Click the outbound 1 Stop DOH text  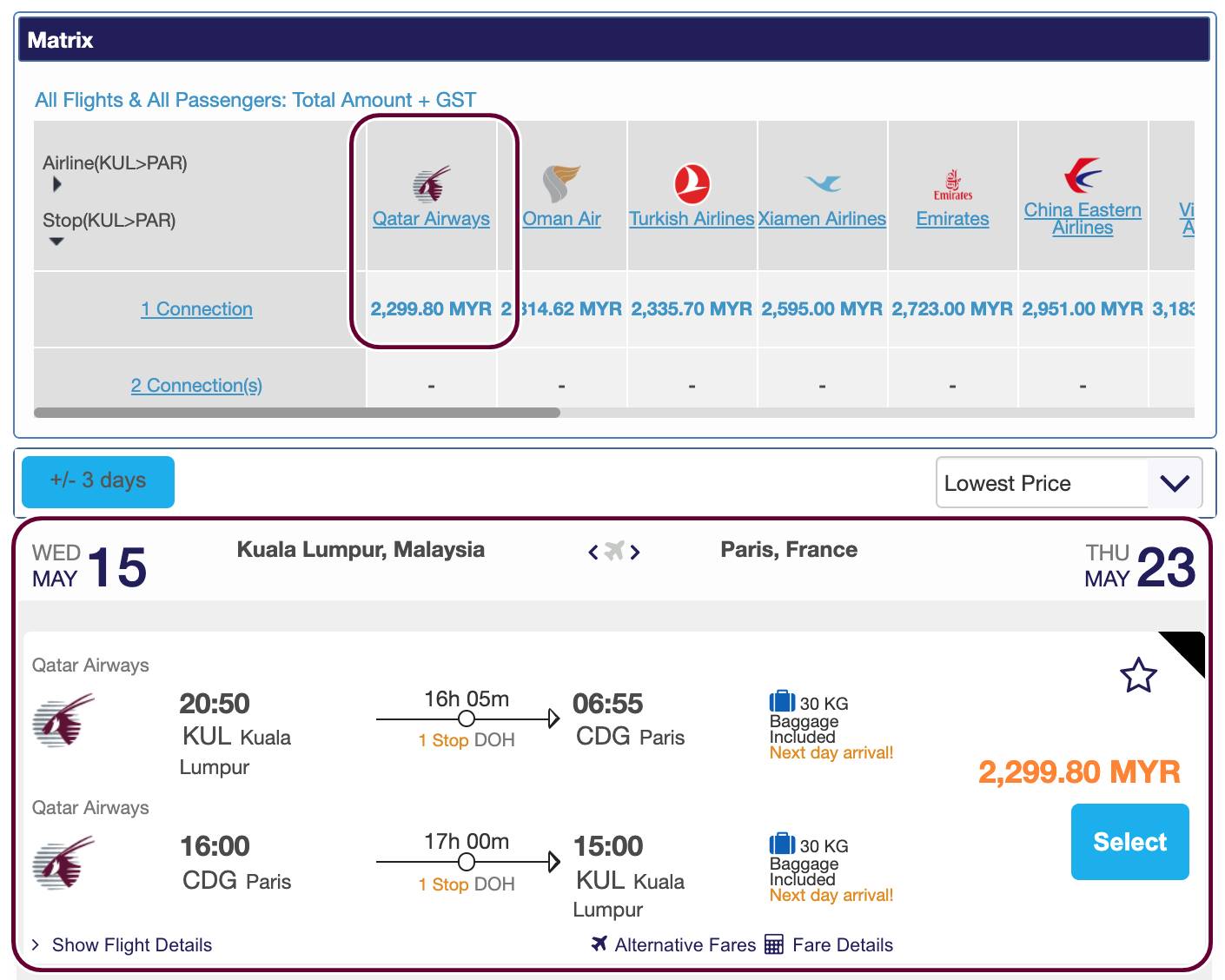click(467, 740)
